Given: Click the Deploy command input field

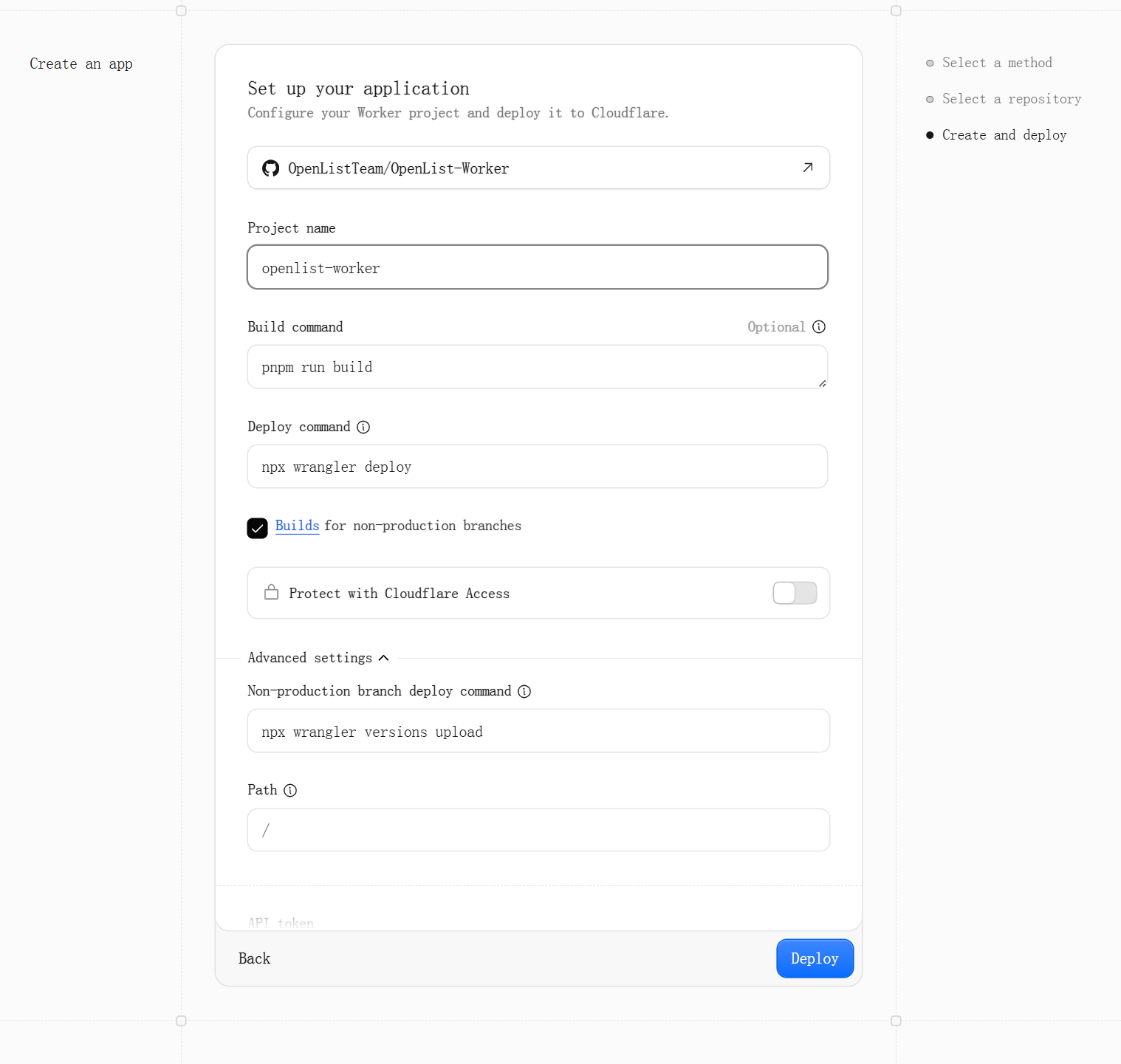Looking at the screenshot, I should (538, 467).
